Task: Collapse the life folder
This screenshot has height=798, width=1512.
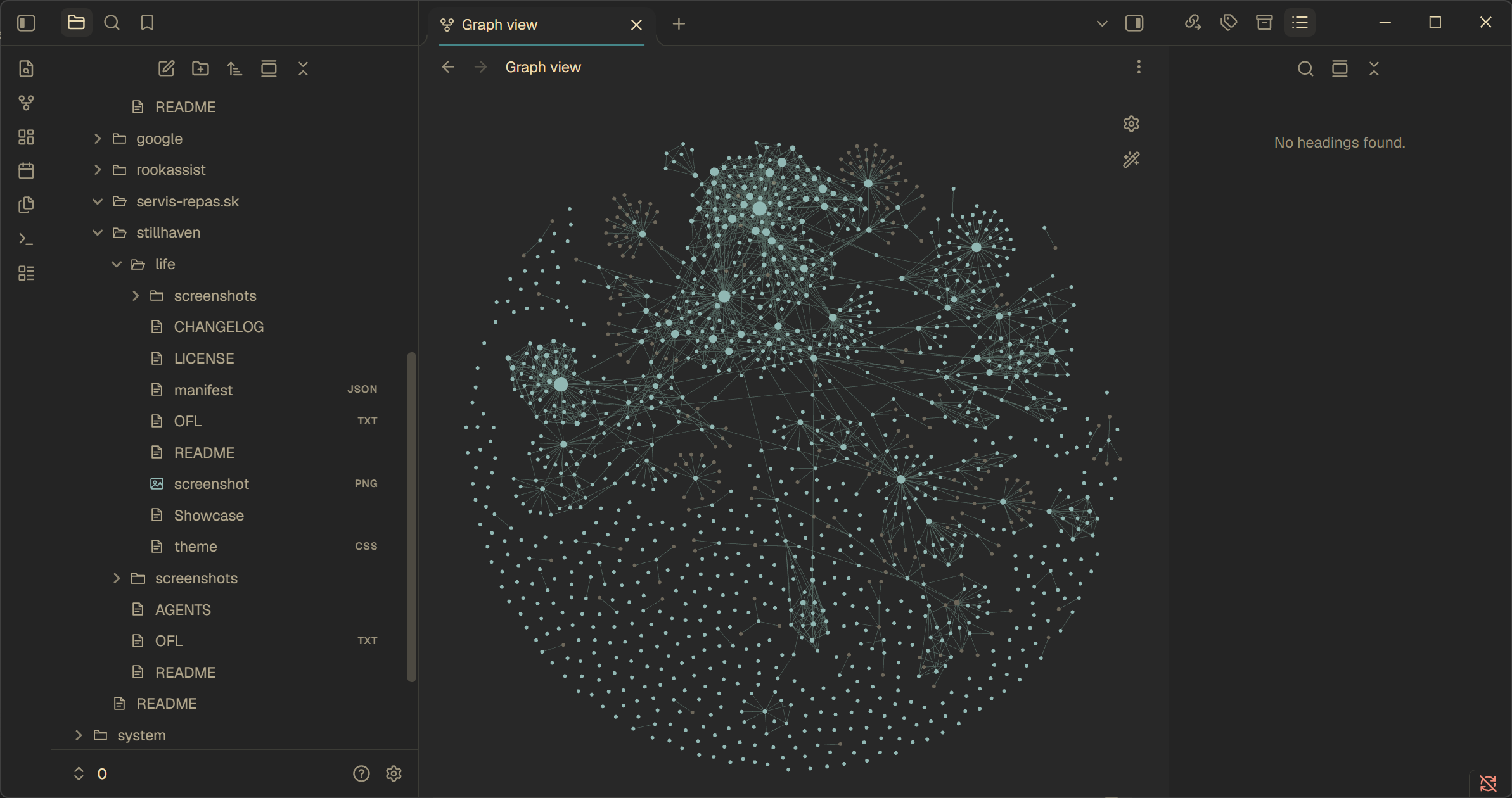Action: (x=117, y=264)
